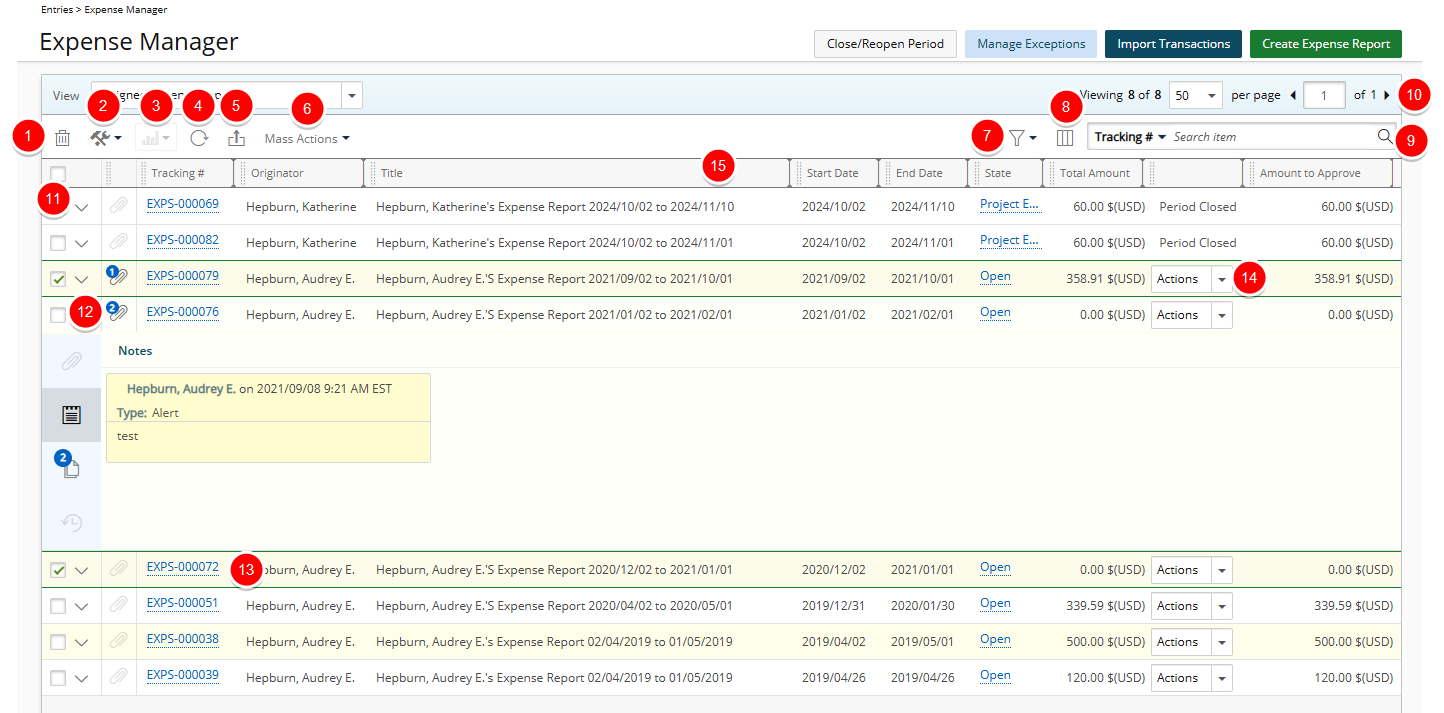Sort by Start Date column header
1444x713 pixels.
click(832, 173)
